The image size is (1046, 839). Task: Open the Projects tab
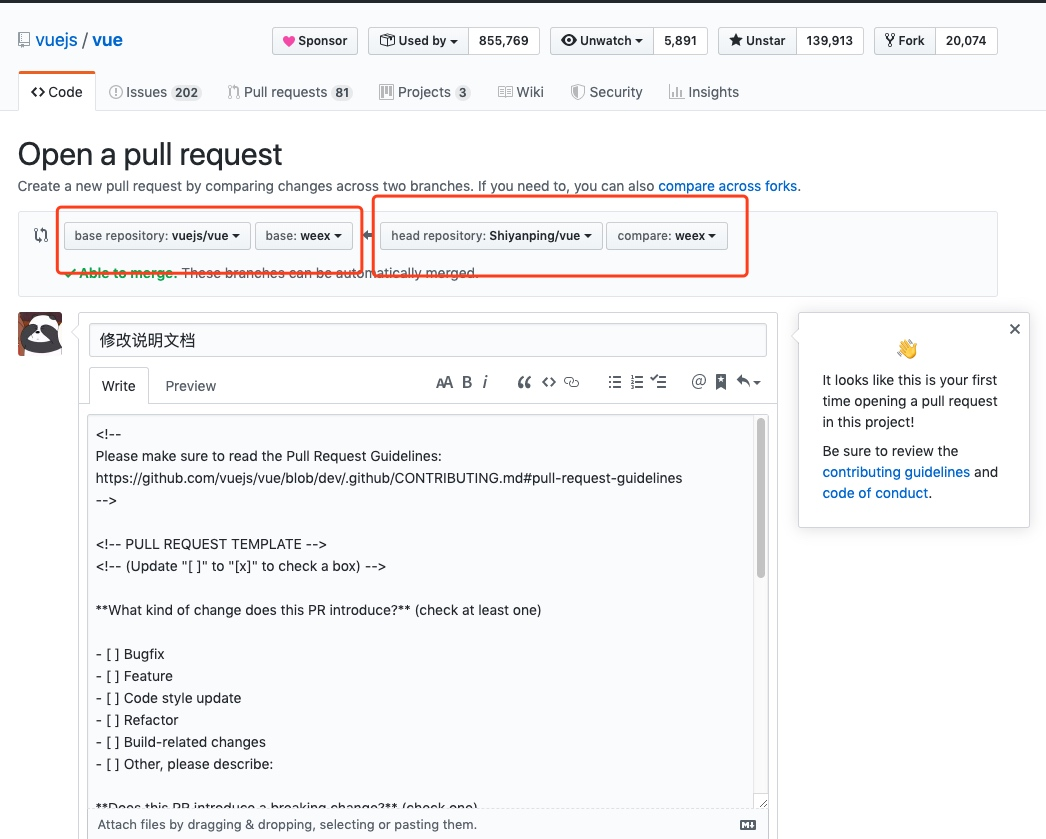pyautogui.click(x=424, y=92)
